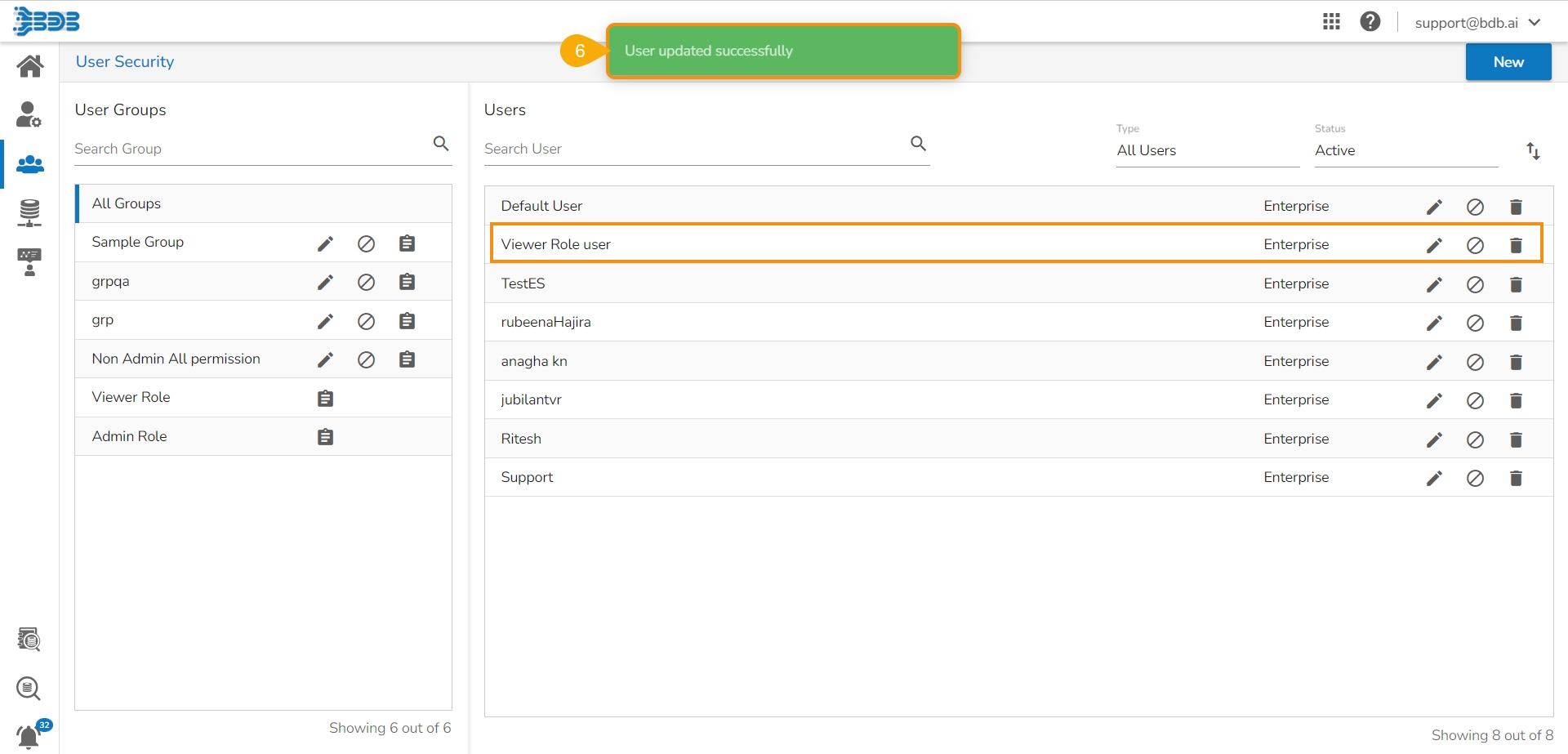Edit the Sample Group
Screen dimensions: 1568x754
(x=325, y=243)
